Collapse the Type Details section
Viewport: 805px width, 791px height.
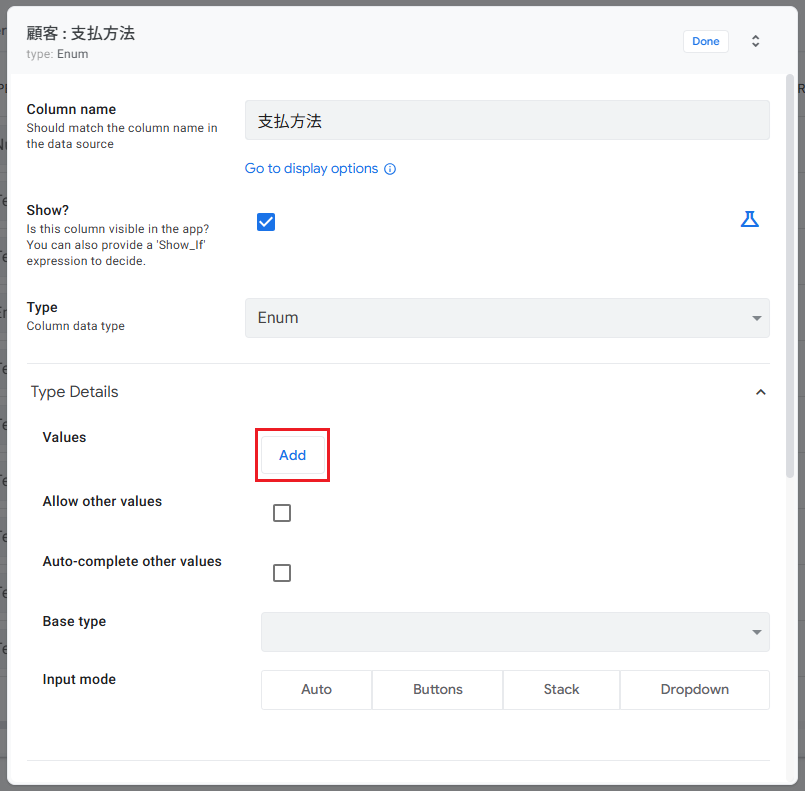pos(760,392)
